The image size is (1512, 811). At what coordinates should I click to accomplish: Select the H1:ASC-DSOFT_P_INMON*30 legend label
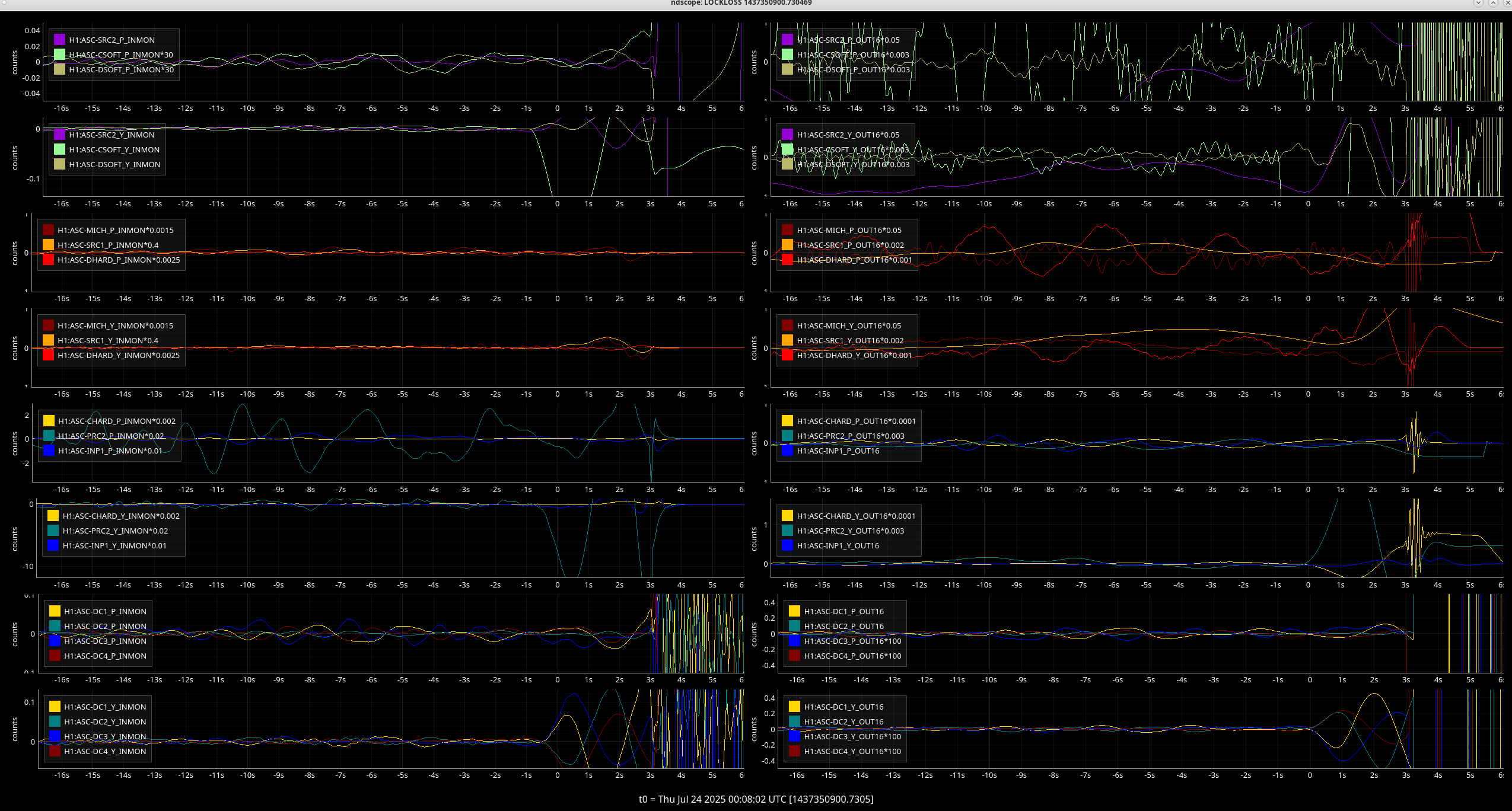[122, 69]
